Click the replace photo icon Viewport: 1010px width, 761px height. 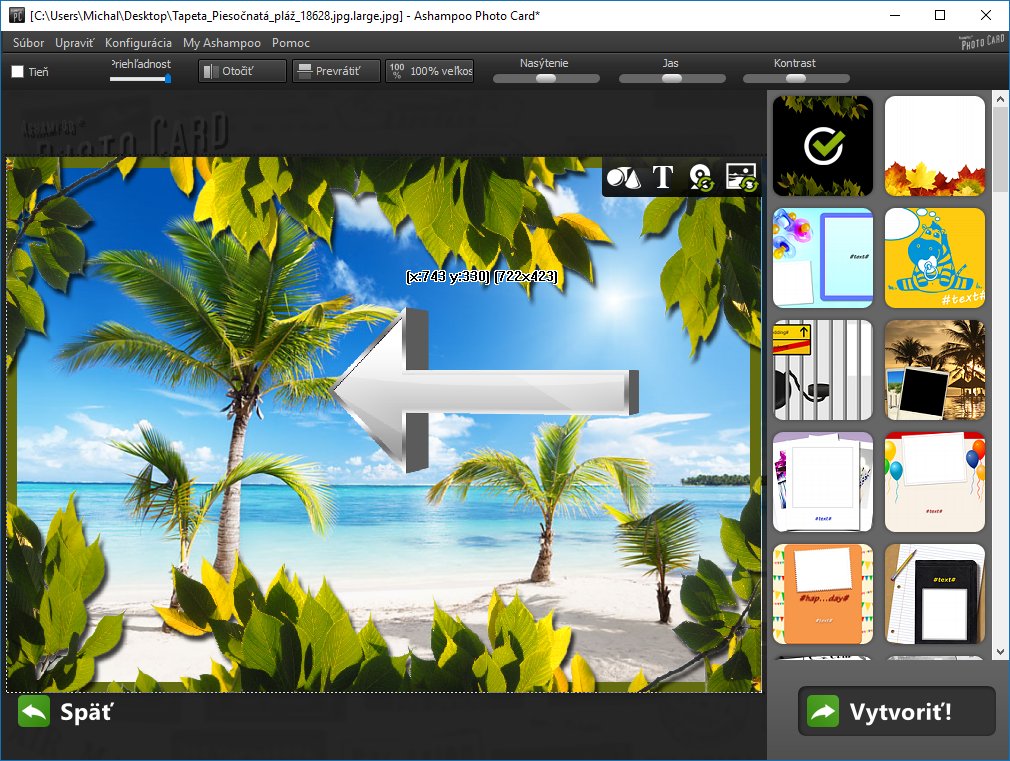tap(741, 178)
